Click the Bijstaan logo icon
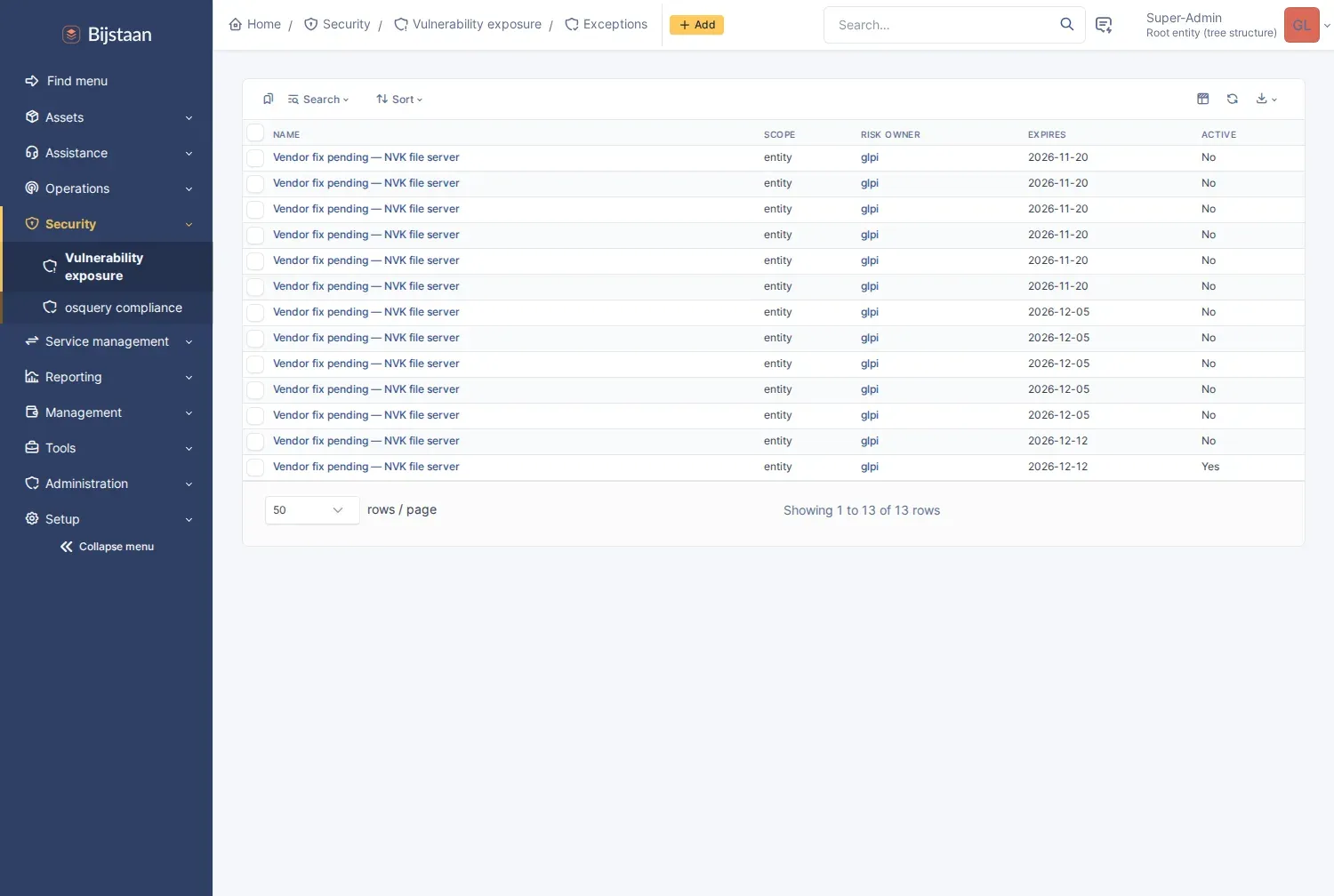Screen dimensions: 1334x896 pos(71,35)
